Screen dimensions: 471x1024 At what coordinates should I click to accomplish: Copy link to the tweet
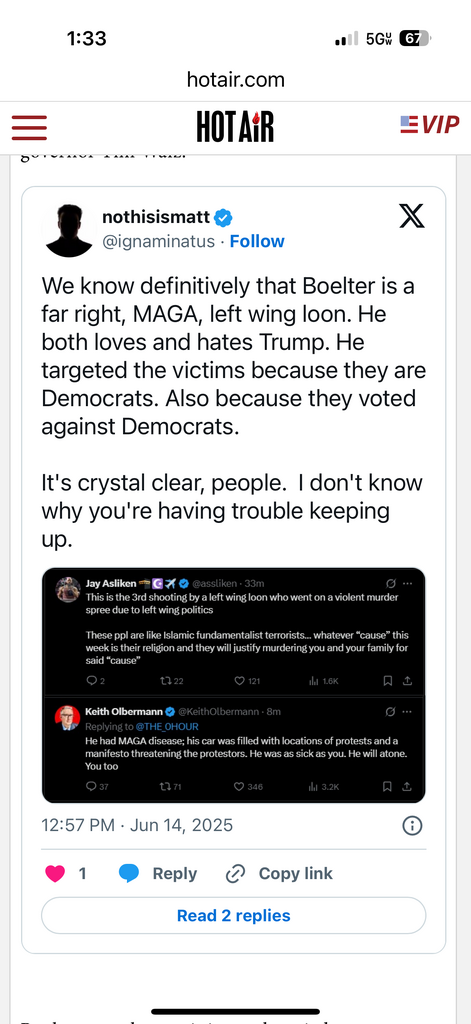(x=279, y=874)
